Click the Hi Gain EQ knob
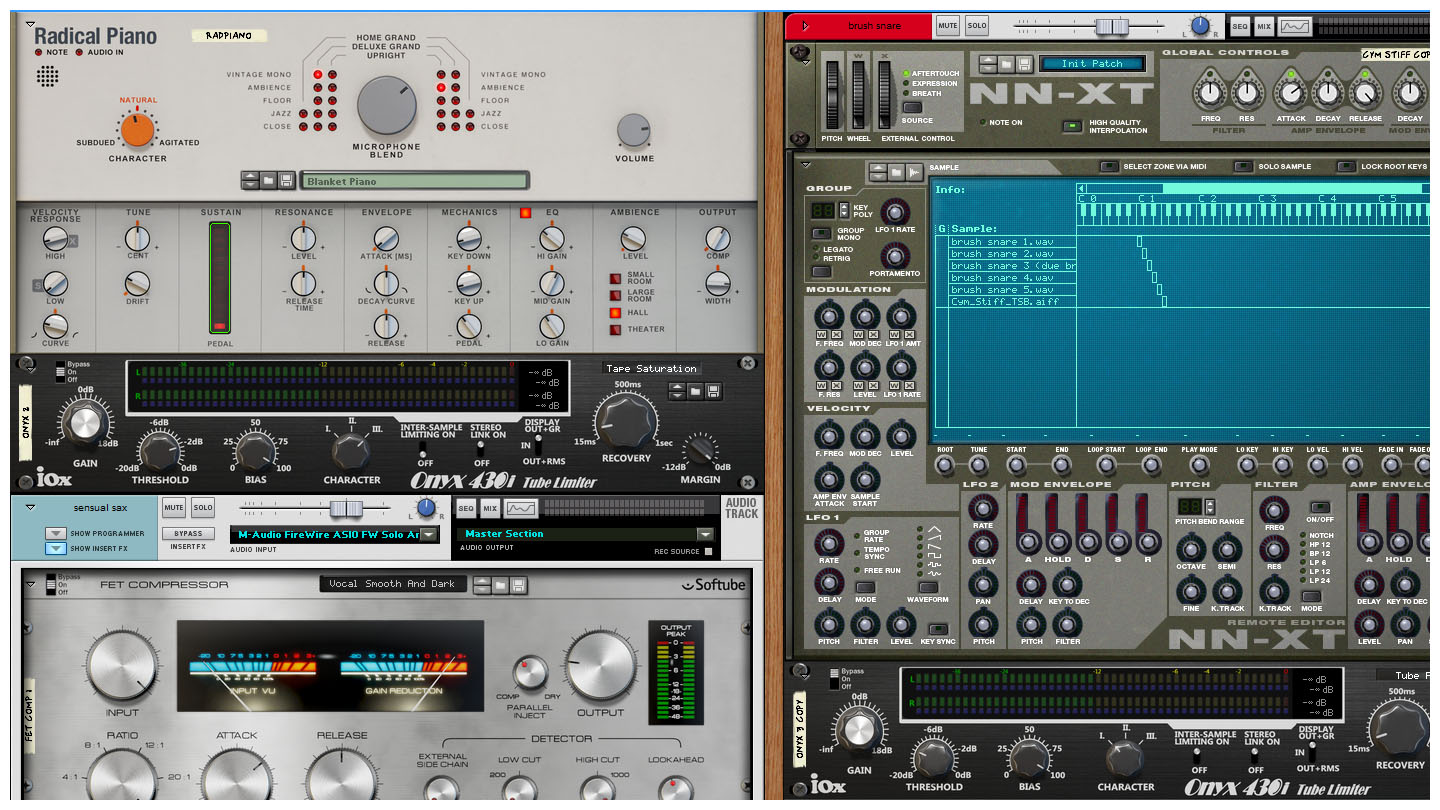Screen dimensions: 1440x810 point(551,239)
